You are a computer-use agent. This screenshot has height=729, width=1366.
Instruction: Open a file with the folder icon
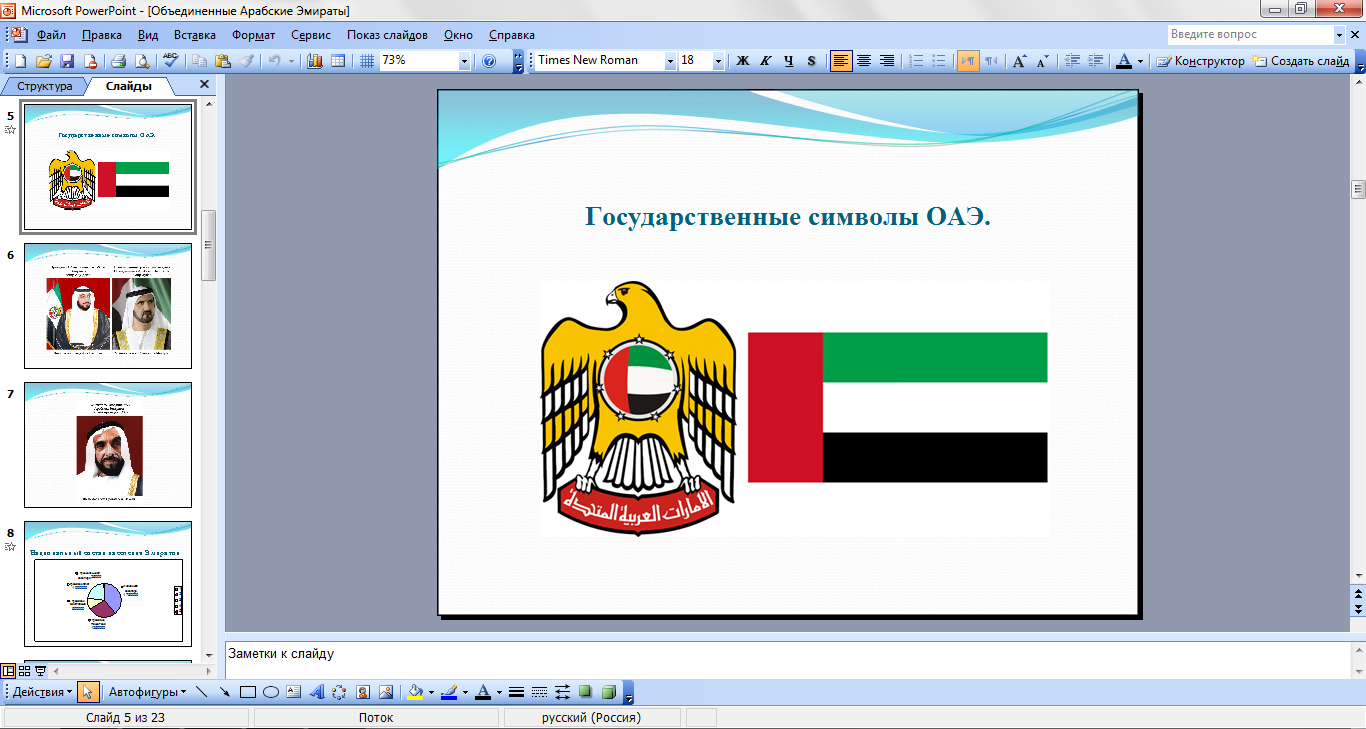pos(45,61)
